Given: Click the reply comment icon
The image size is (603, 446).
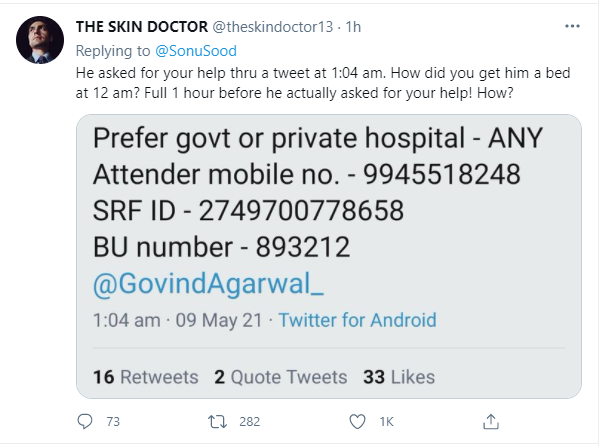Looking at the screenshot, I should [x=85, y=421].
